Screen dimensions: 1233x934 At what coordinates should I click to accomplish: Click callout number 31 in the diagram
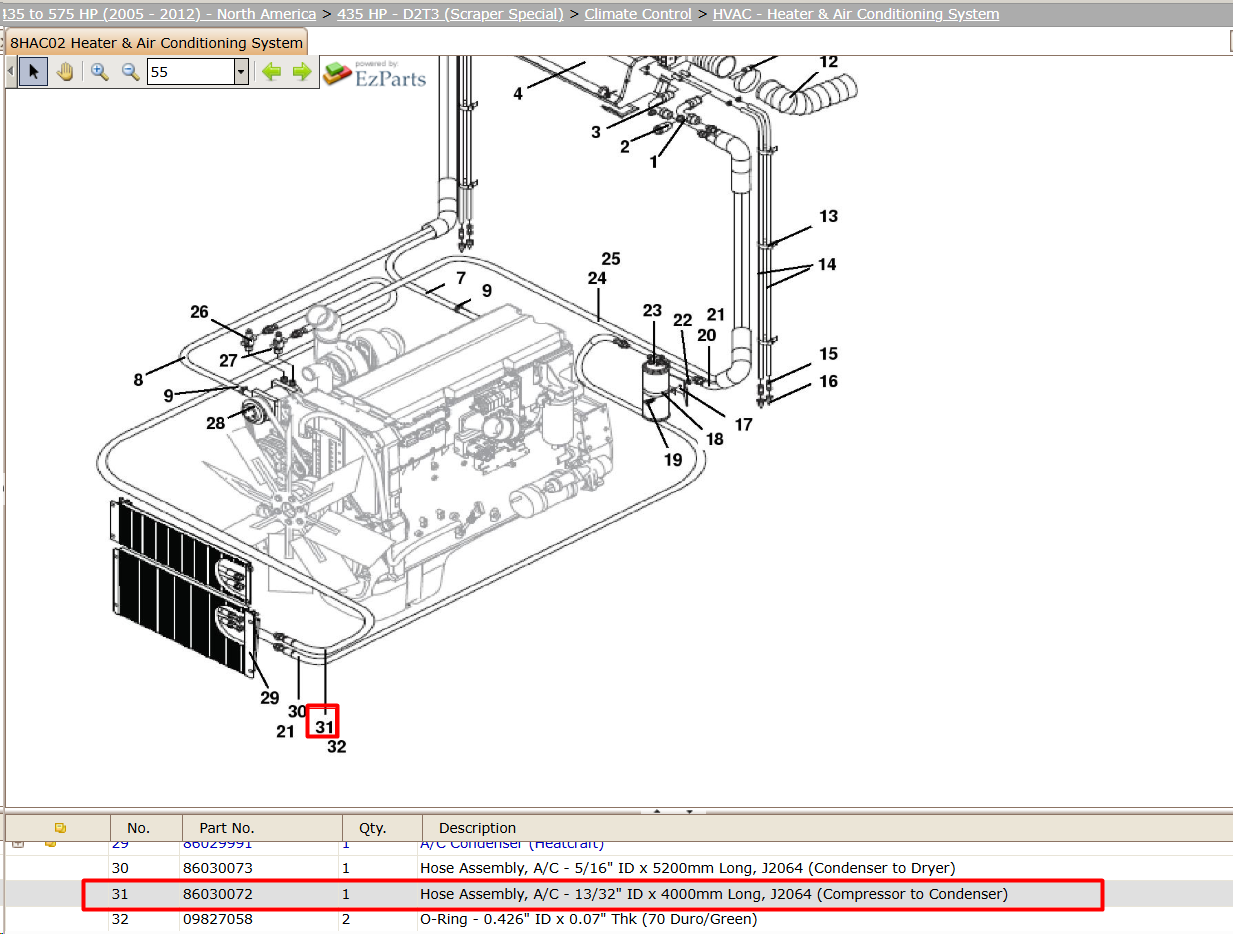click(x=324, y=727)
